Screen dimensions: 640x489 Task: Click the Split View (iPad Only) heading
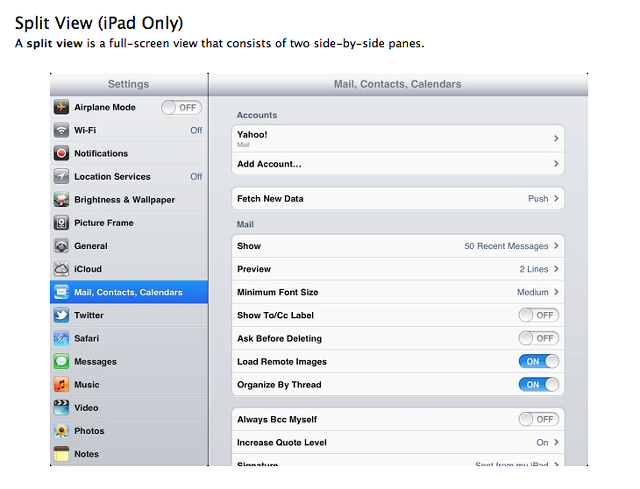point(99,23)
